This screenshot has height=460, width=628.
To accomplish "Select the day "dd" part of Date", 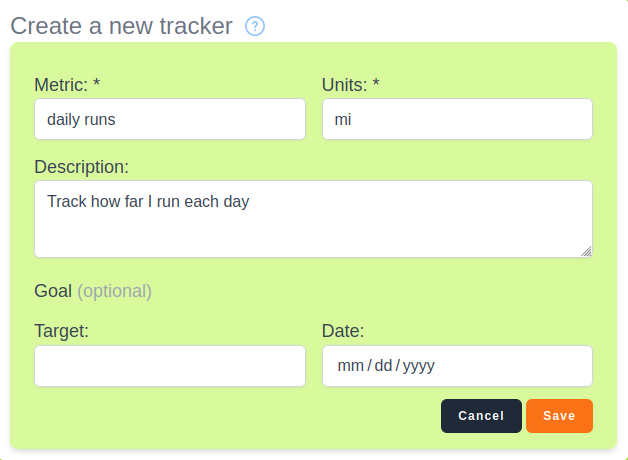I will [x=383, y=366].
